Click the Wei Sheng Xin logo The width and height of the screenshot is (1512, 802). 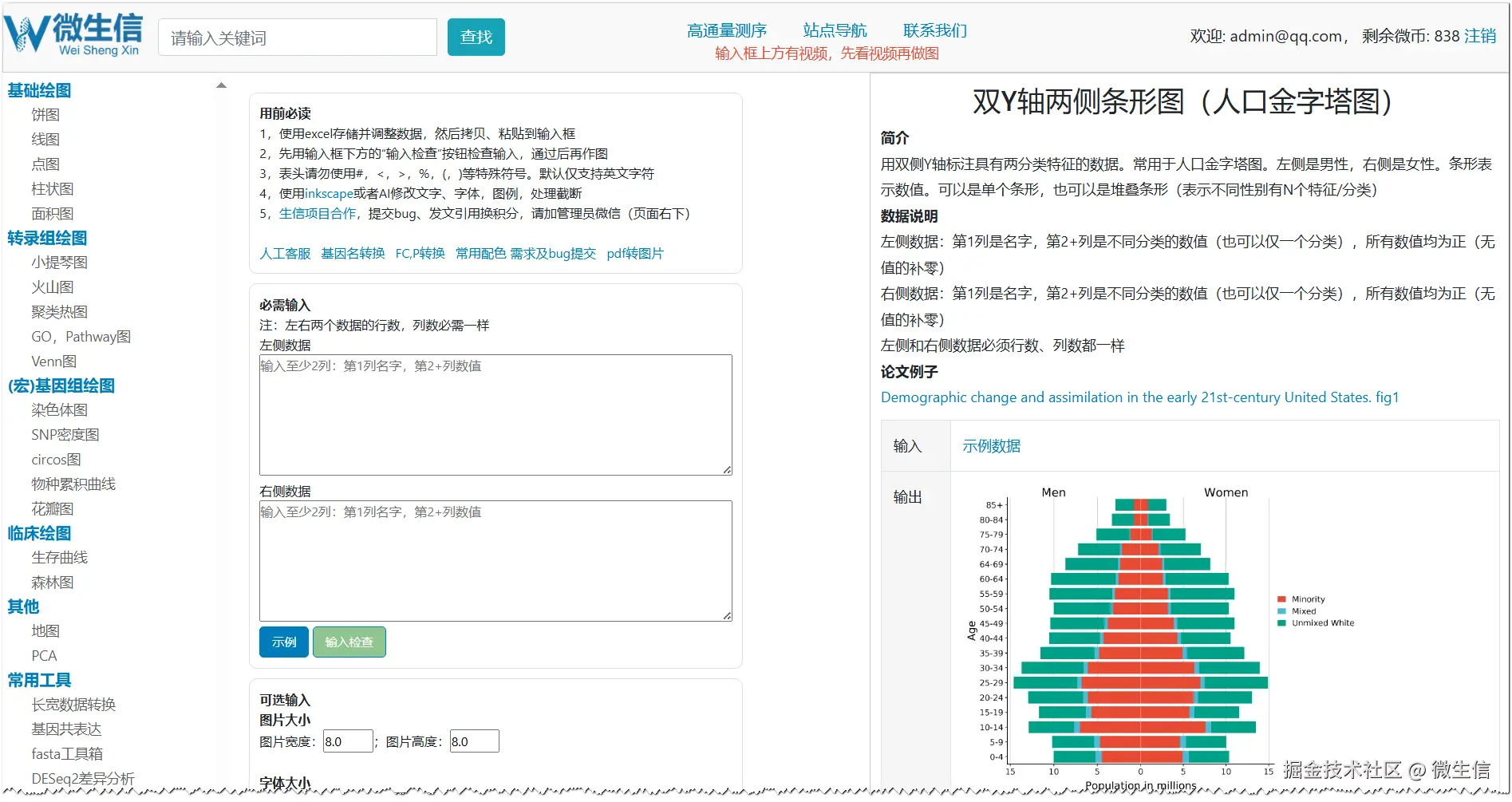[x=73, y=36]
